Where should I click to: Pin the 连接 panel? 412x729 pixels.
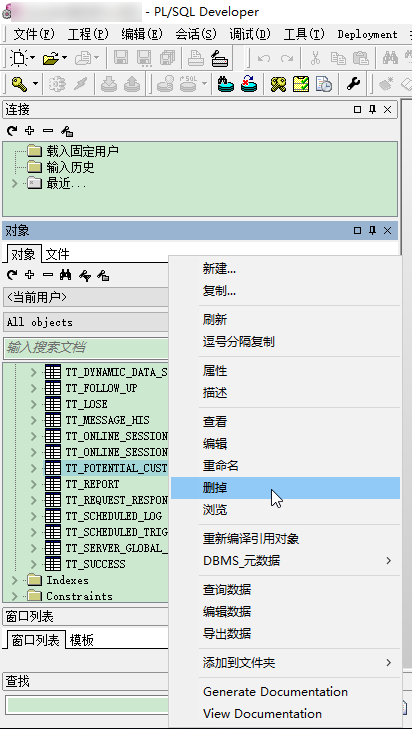tap(372, 110)
